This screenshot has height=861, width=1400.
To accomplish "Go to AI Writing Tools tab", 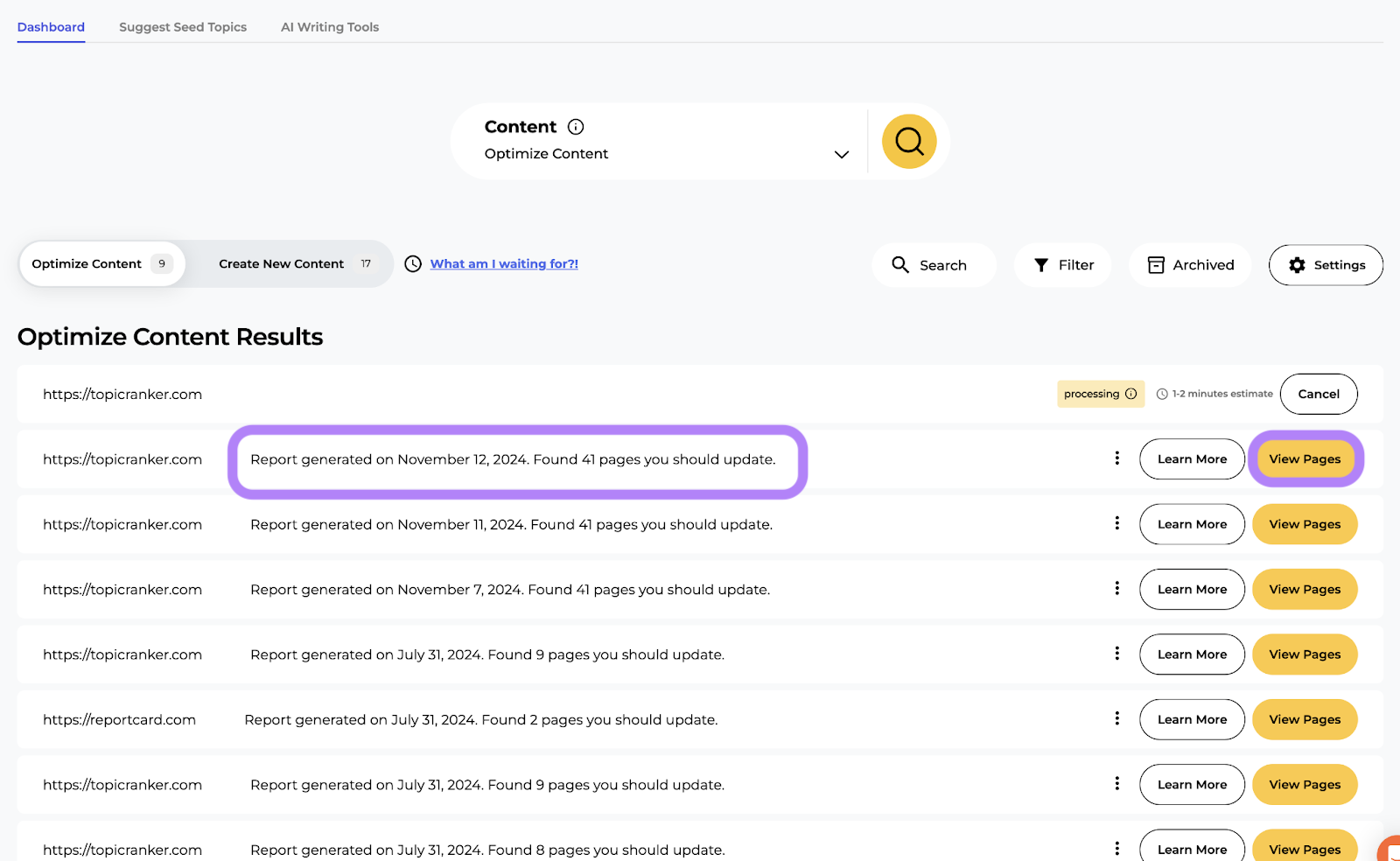I will [x=330, y=27].
